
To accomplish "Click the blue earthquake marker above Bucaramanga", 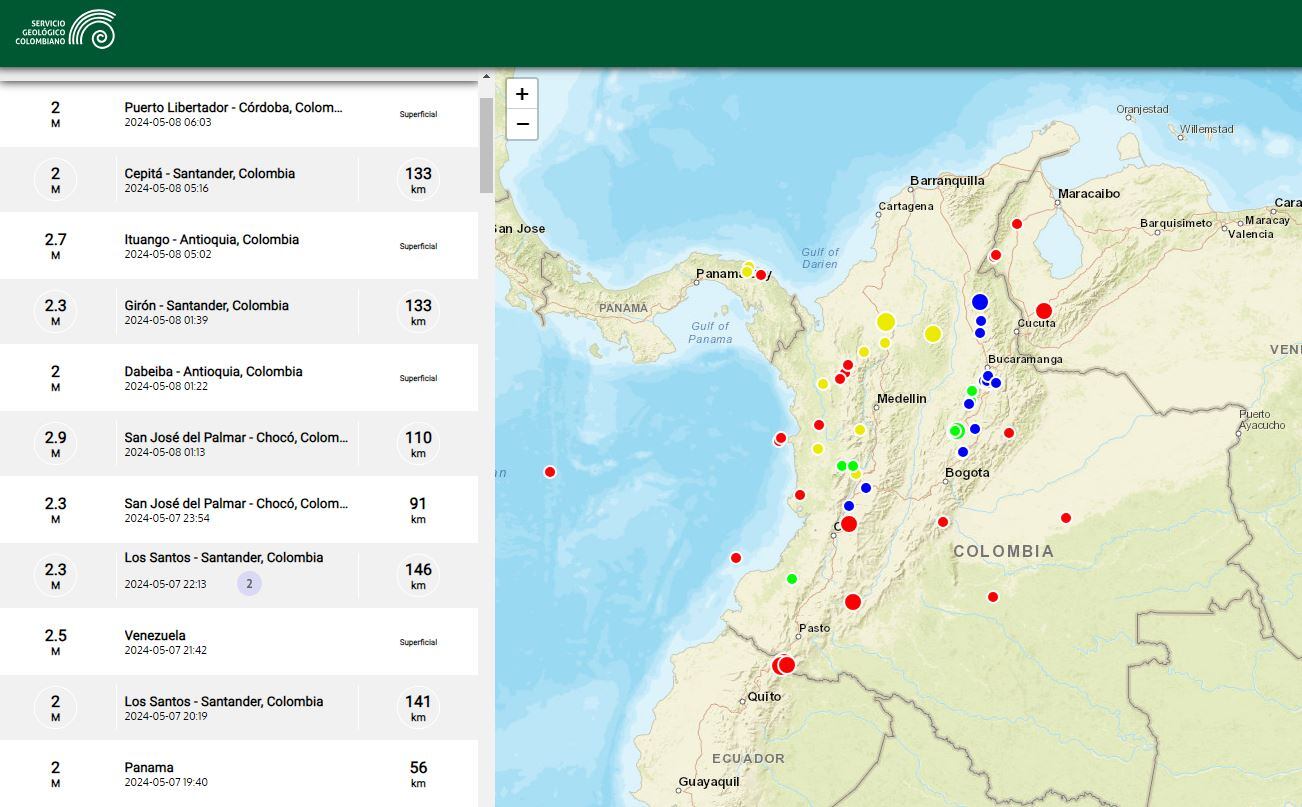I will [979, 301].
